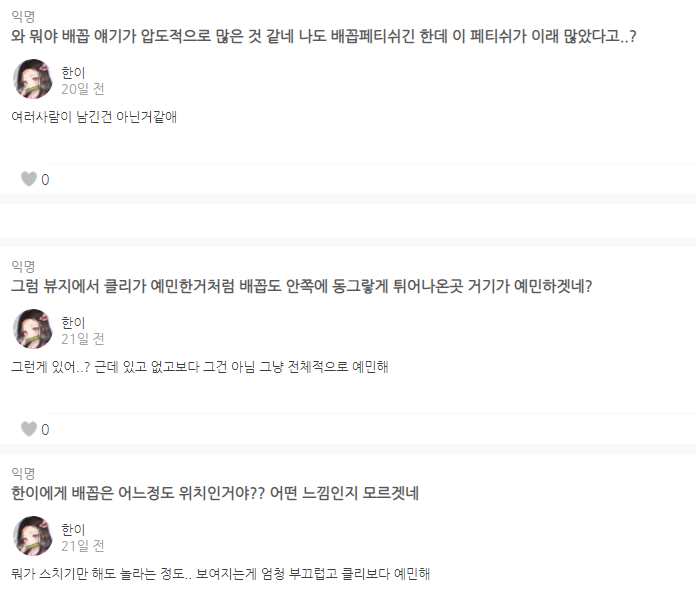Open 한이's avatar beside '20일 전' timestamp
The width and height of the screenshot is (696, 602).
click(33, 79)
